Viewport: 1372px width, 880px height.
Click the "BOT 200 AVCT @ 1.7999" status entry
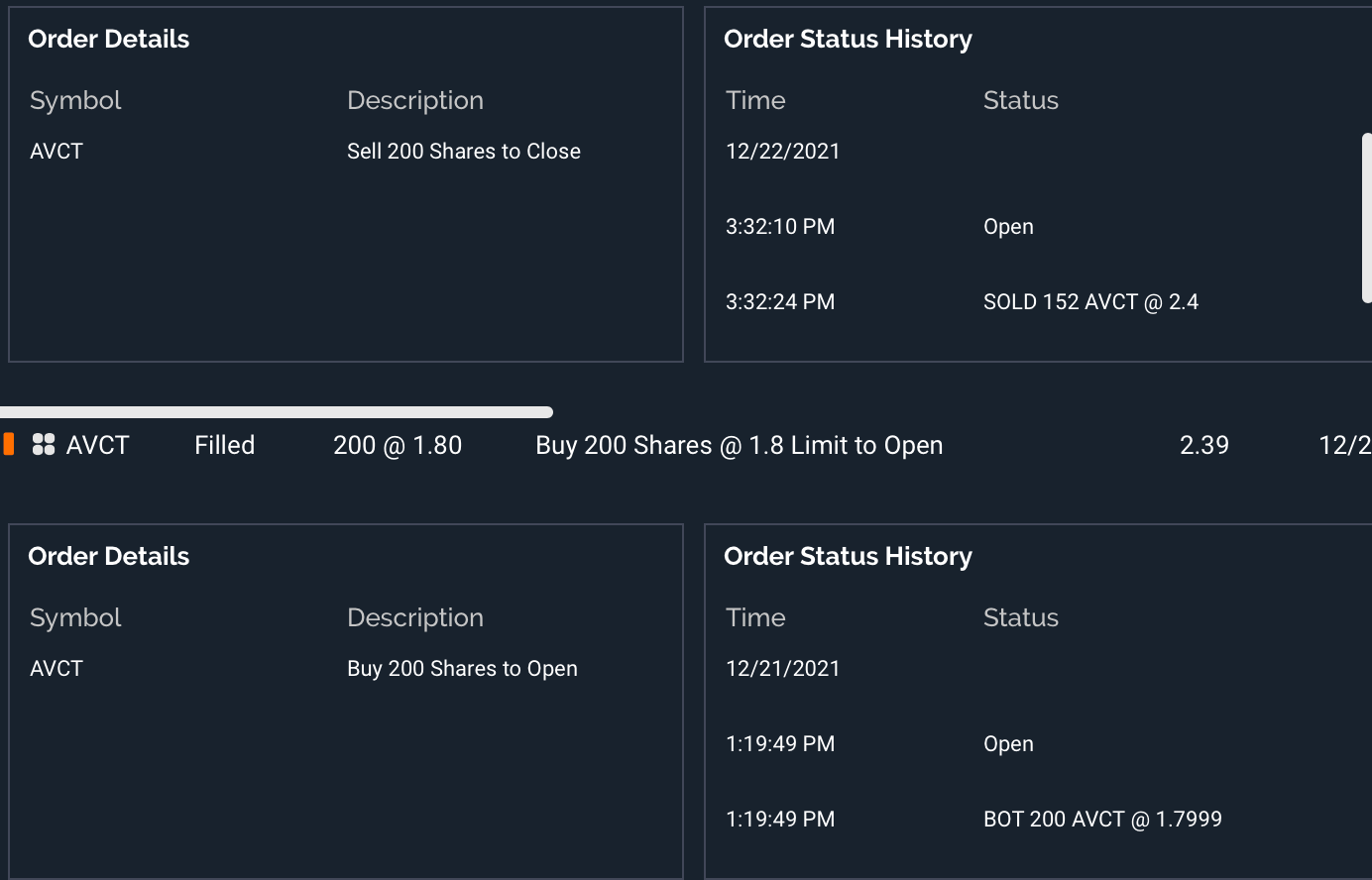(x=1102, y=820)
